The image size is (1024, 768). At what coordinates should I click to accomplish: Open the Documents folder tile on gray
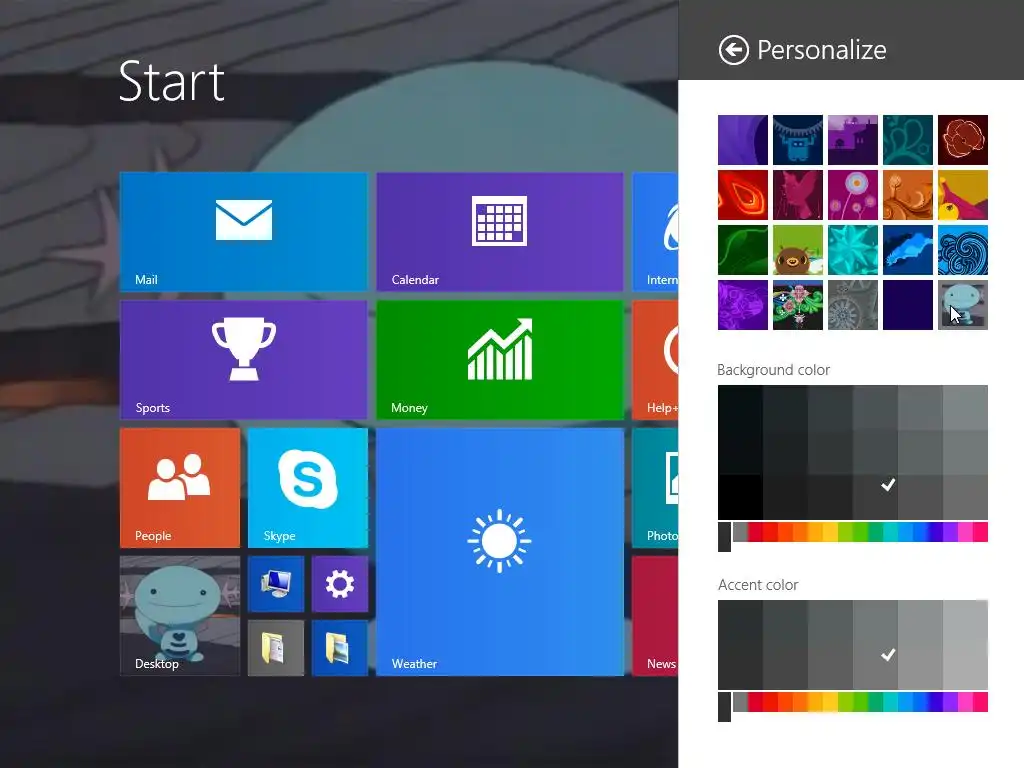click(276, 648)
